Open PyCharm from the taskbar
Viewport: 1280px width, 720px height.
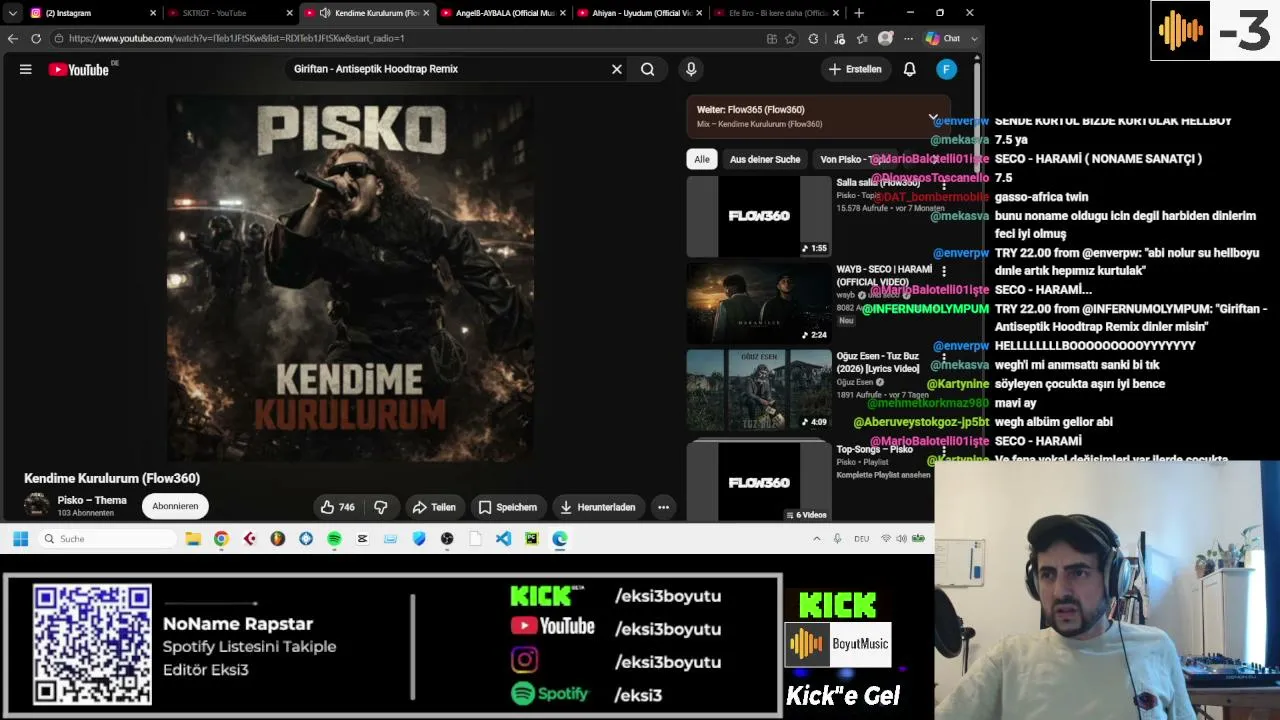point(531,538)
